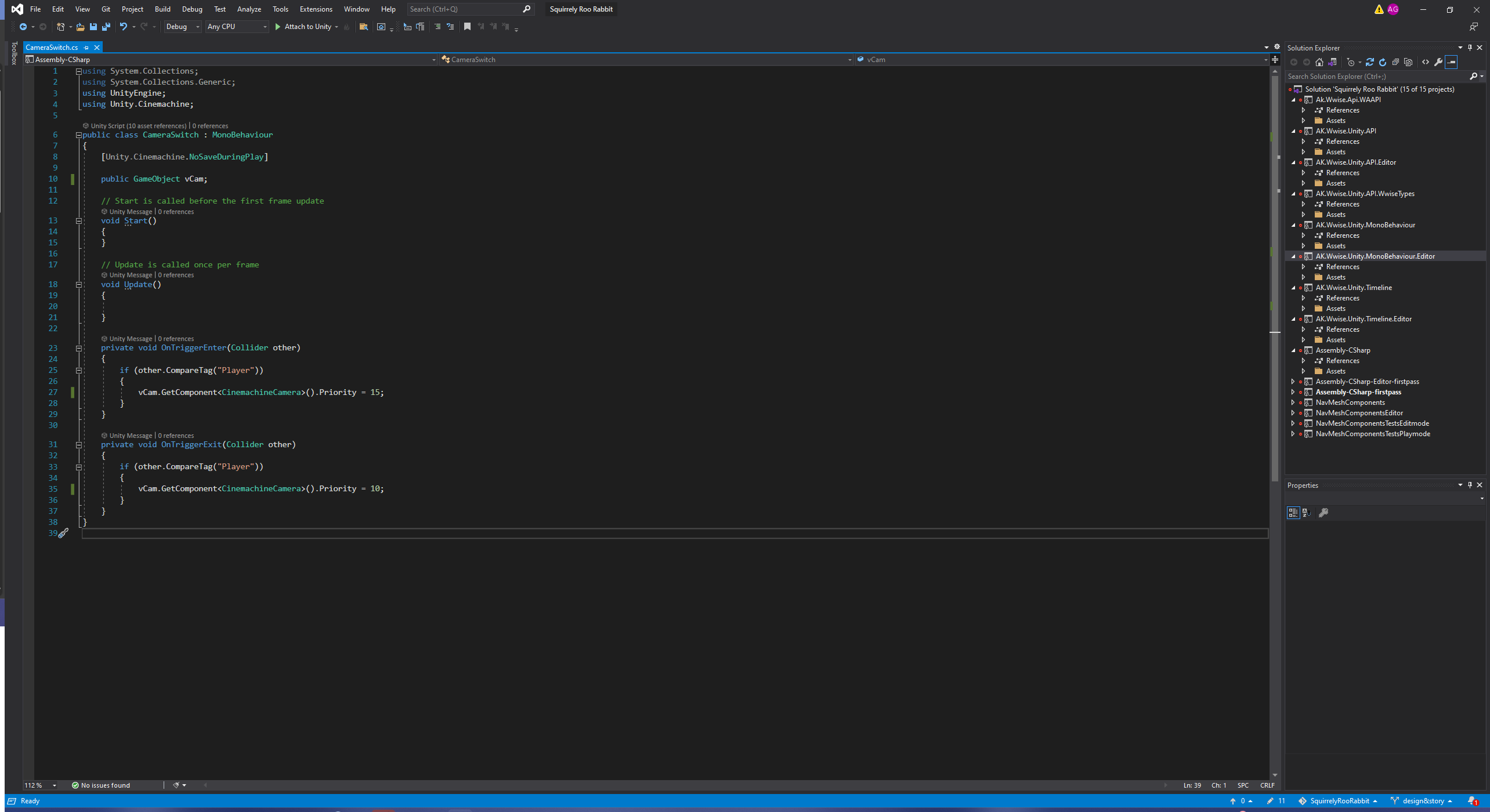Click the Save All toolbar icon
1490x812 pixels.
(x=106, y=27)
